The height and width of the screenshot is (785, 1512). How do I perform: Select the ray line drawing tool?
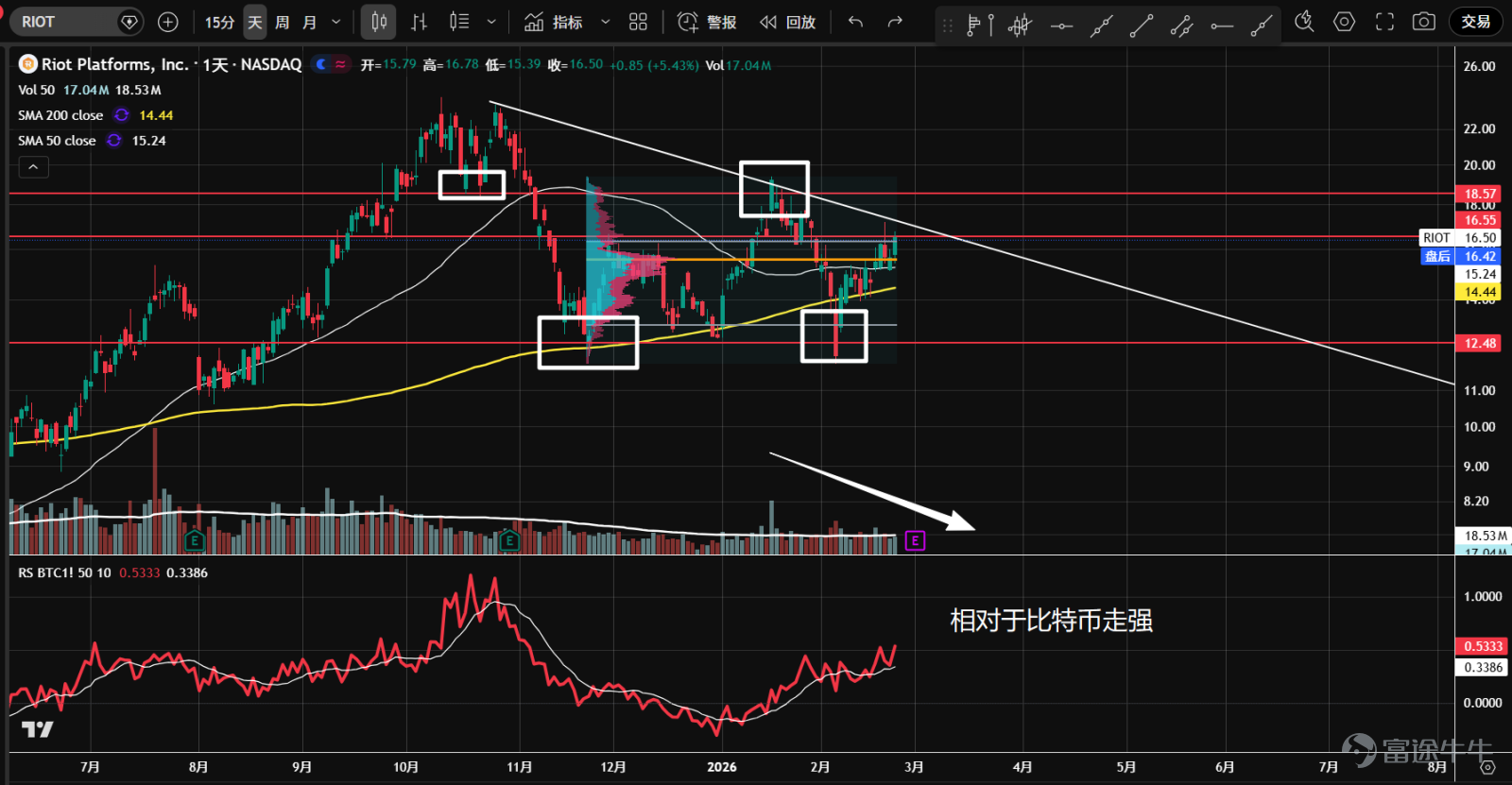[x=1262, y=26]
